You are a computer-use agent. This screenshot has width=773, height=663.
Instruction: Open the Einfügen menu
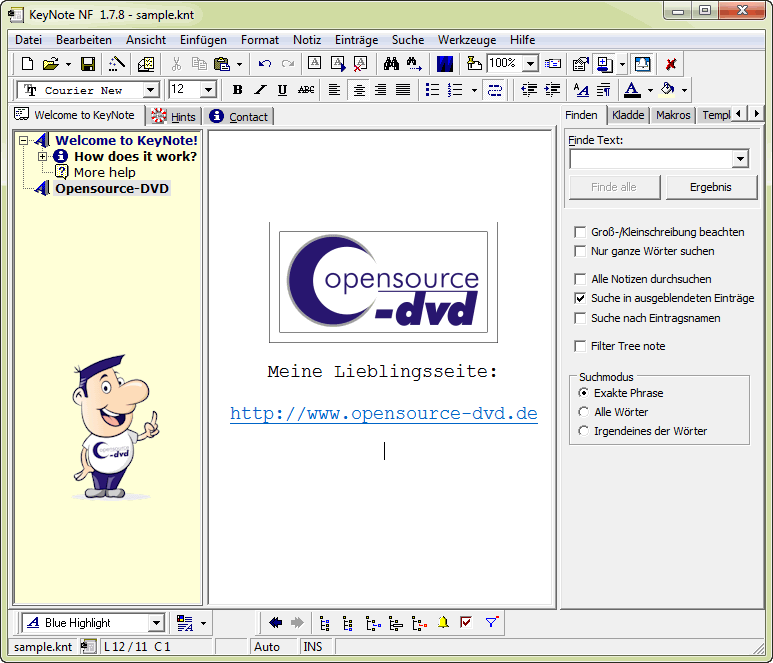203,40
